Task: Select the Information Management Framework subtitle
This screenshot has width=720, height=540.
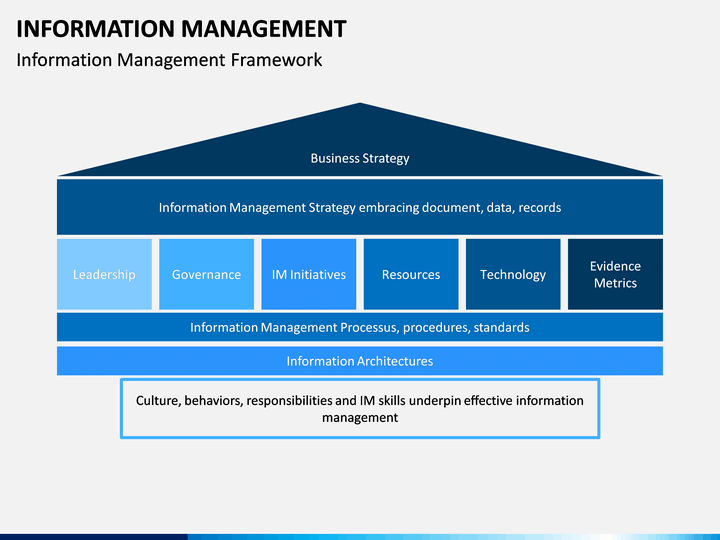Action: tap(169, 60)
